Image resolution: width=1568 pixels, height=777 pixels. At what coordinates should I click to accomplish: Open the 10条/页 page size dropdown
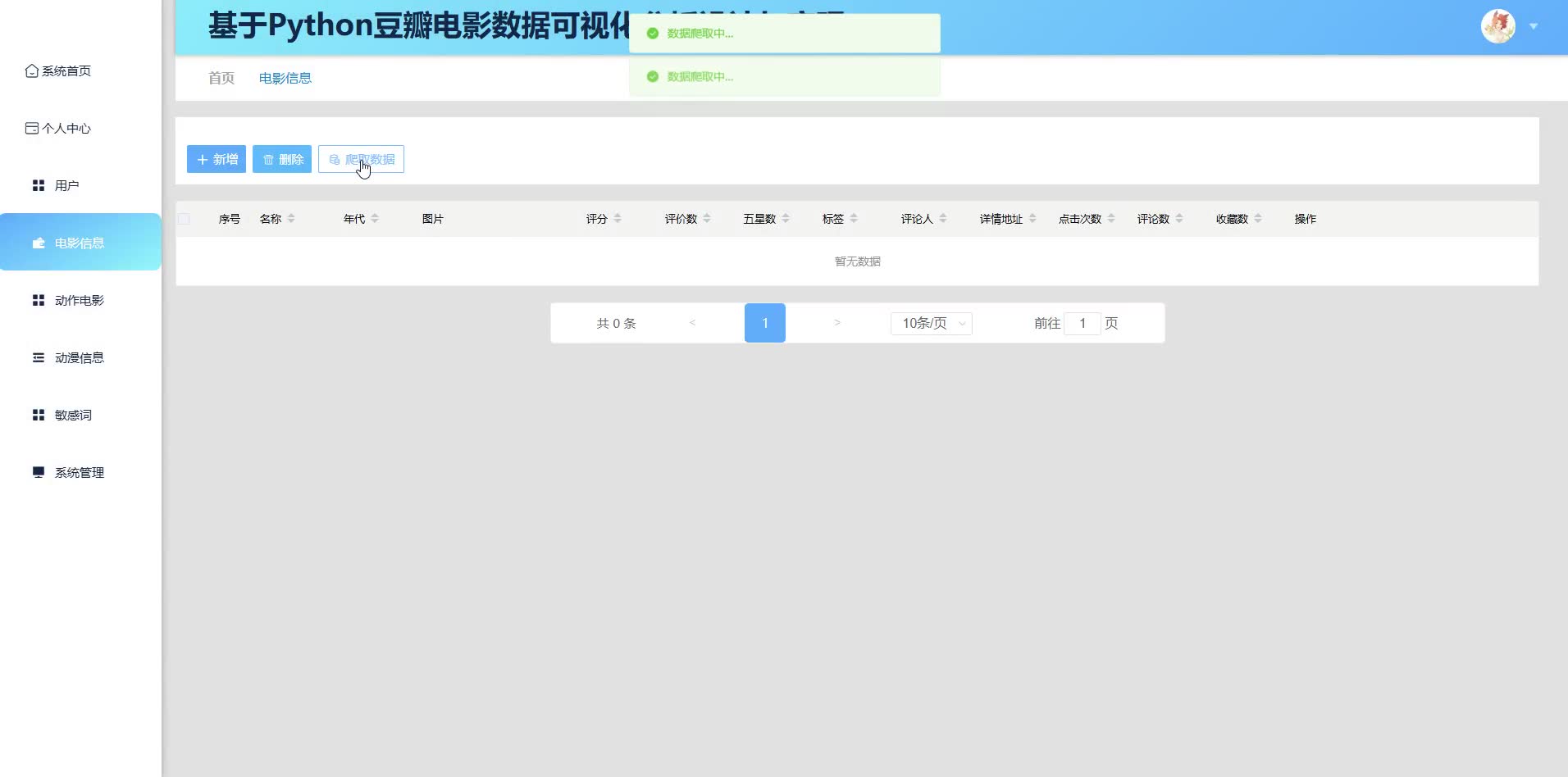coord(932,324)
